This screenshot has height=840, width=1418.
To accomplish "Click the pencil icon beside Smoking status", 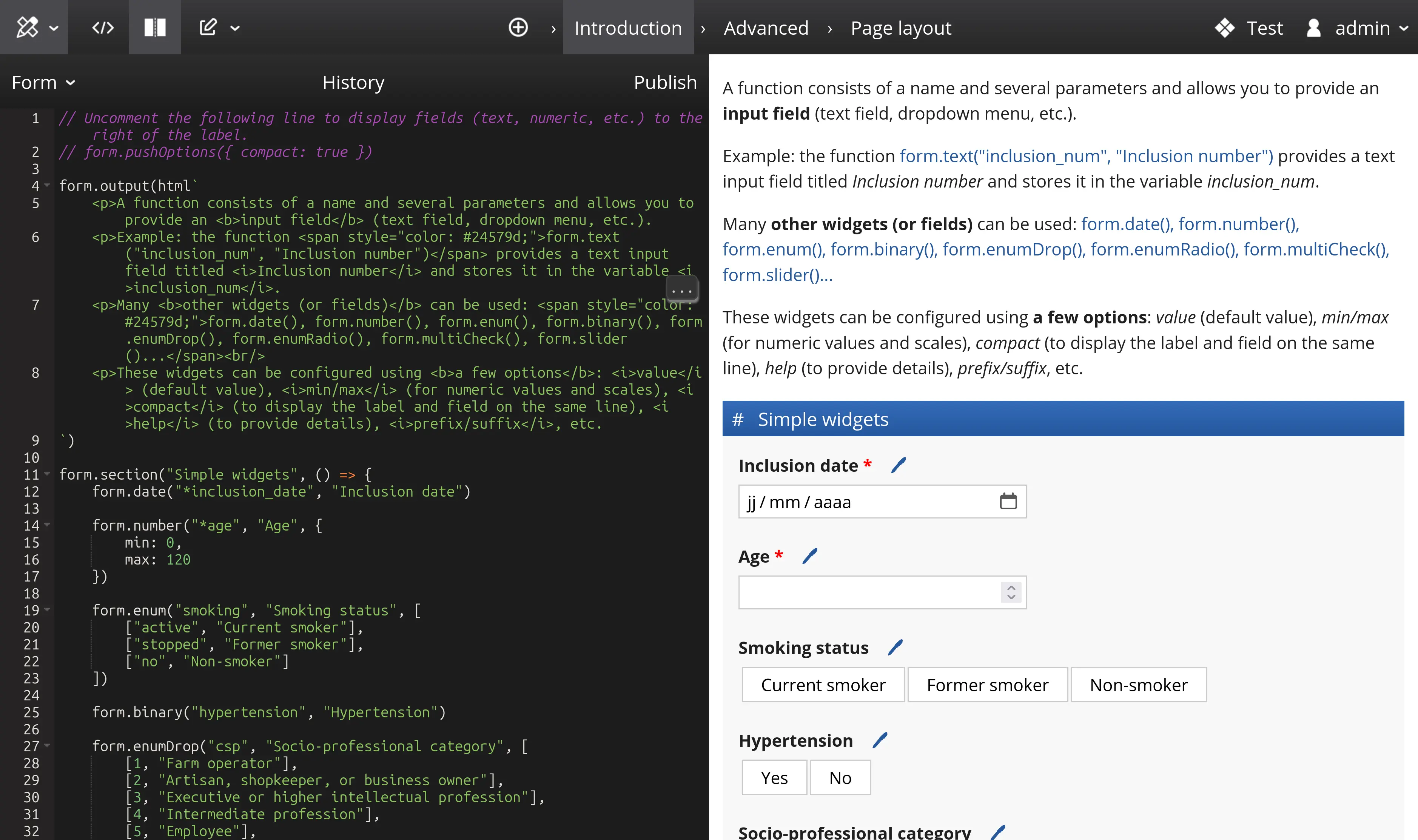I will tap(895, 648).
